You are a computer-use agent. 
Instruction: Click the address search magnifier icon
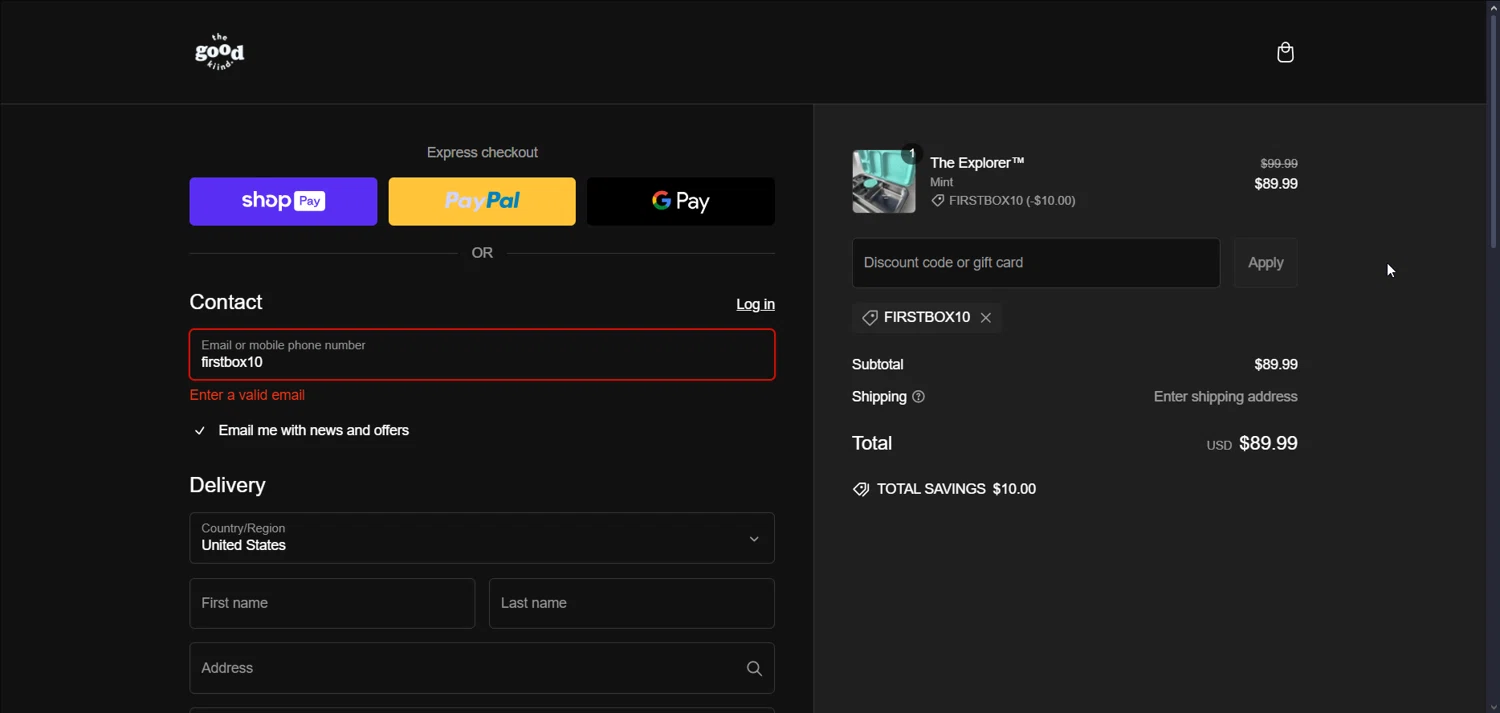[754, 668]
